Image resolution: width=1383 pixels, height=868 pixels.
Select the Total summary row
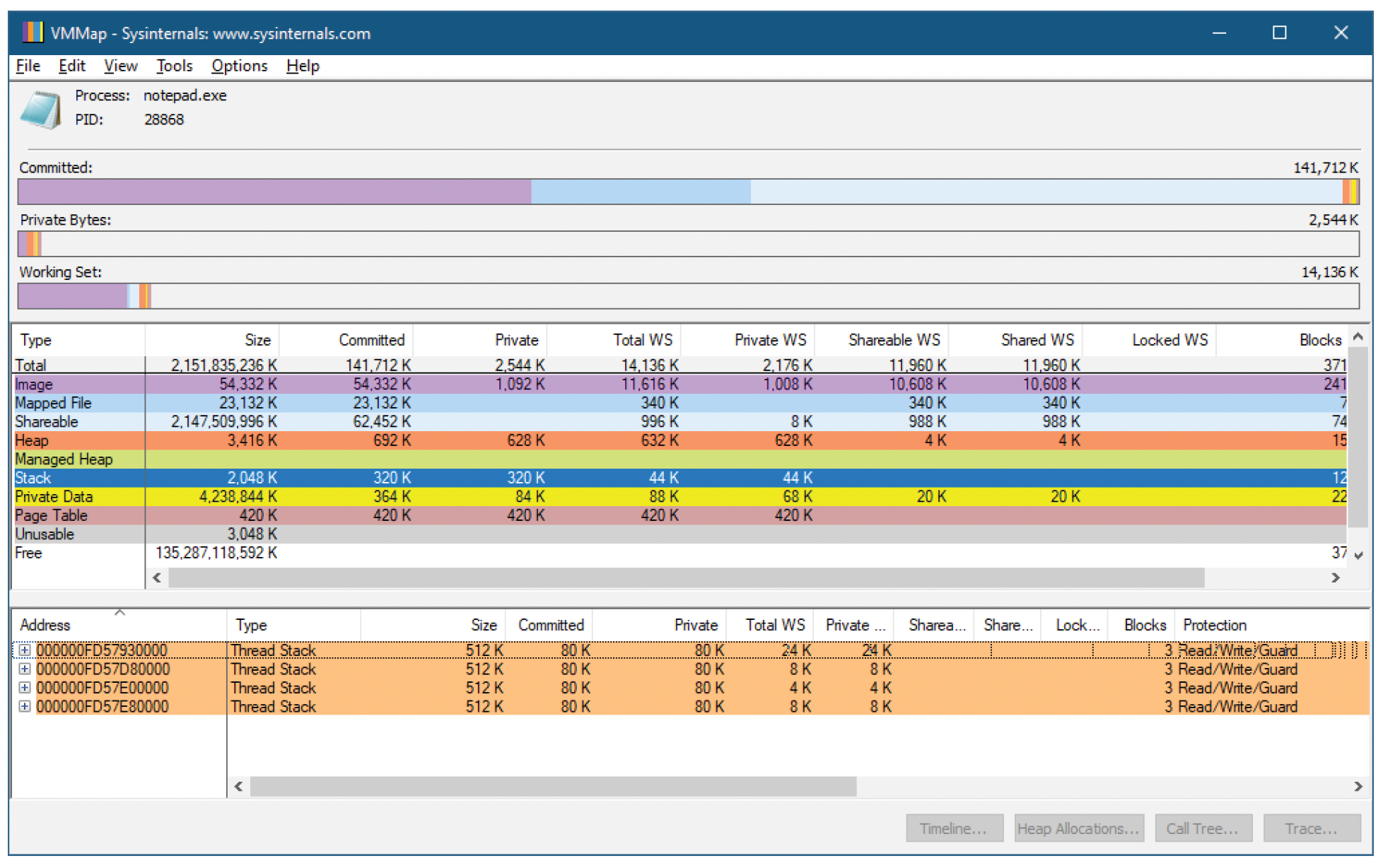coord(679,365)
